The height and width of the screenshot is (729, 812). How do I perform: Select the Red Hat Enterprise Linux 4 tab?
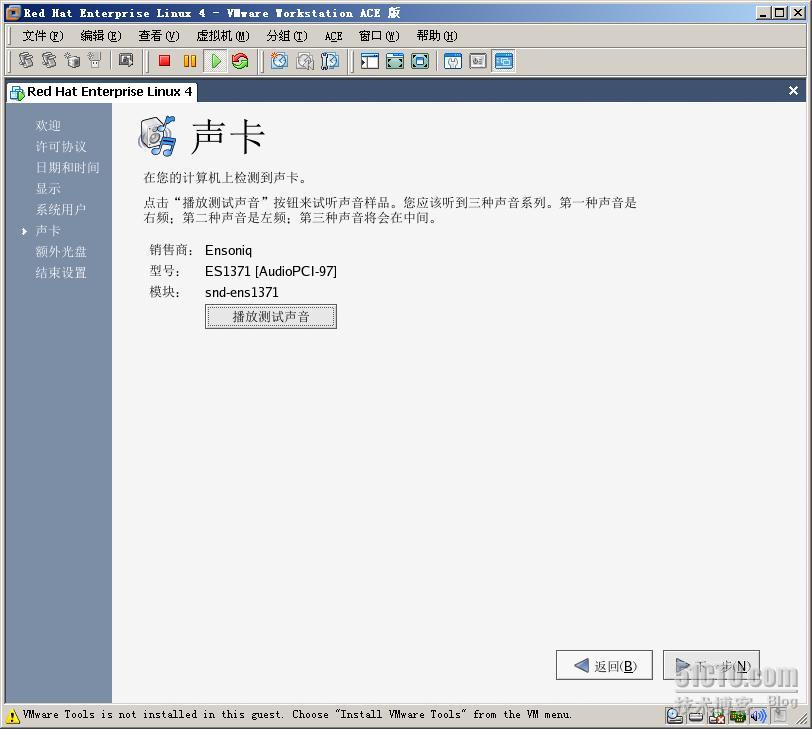click(102, 92)
